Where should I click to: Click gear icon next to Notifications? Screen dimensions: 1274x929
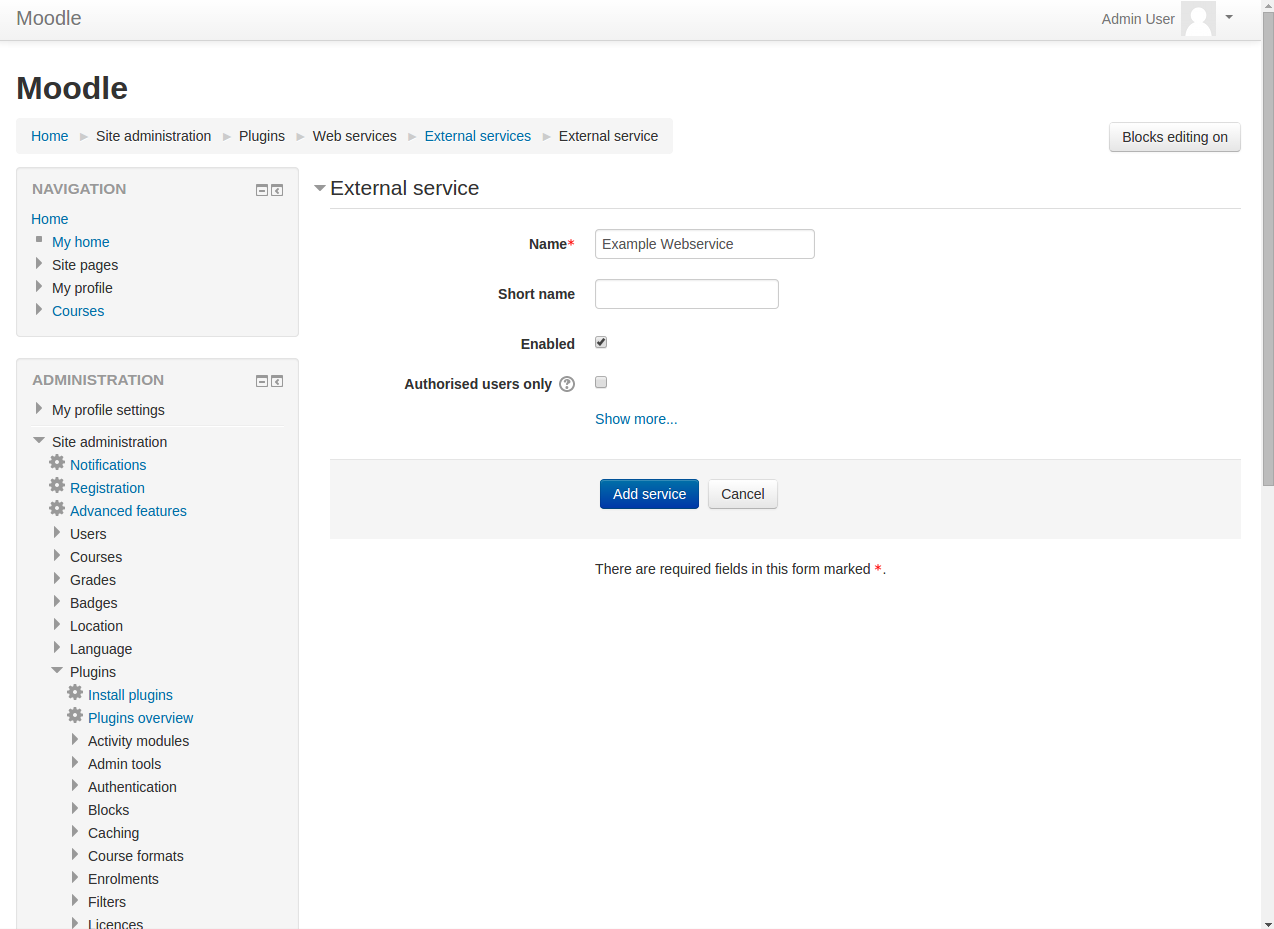pos(57,463)
